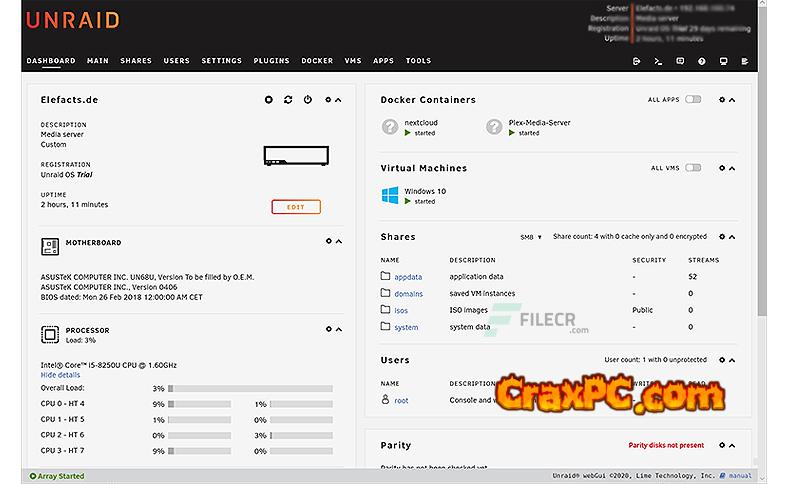Collapse the Virtual Machines section
The height and width of the screenshot is (484, 786).
[x=732, y=168]
